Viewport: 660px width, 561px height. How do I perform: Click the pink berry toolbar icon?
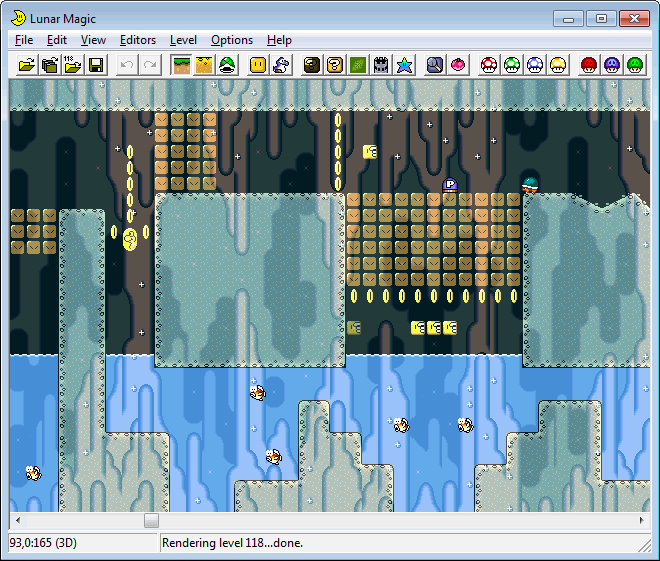tap(458, 65)
